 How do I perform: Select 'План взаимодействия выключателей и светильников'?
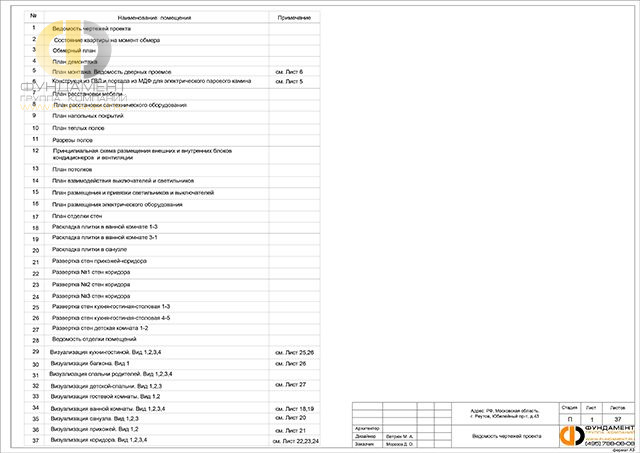123,181
